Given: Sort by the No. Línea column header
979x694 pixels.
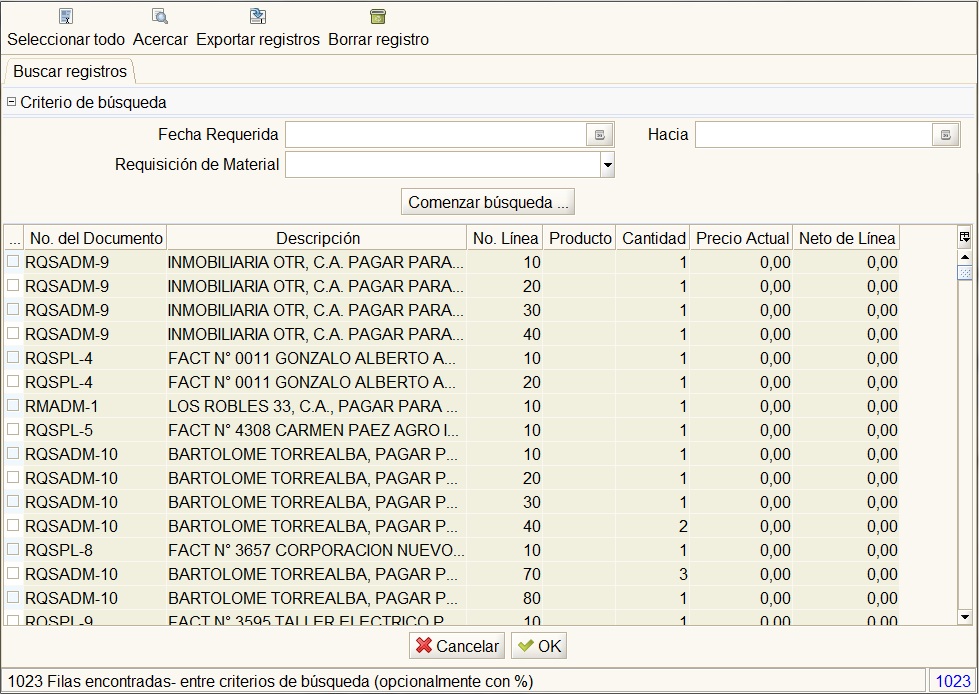Looking at the screenshot, I should coord(505,238).
